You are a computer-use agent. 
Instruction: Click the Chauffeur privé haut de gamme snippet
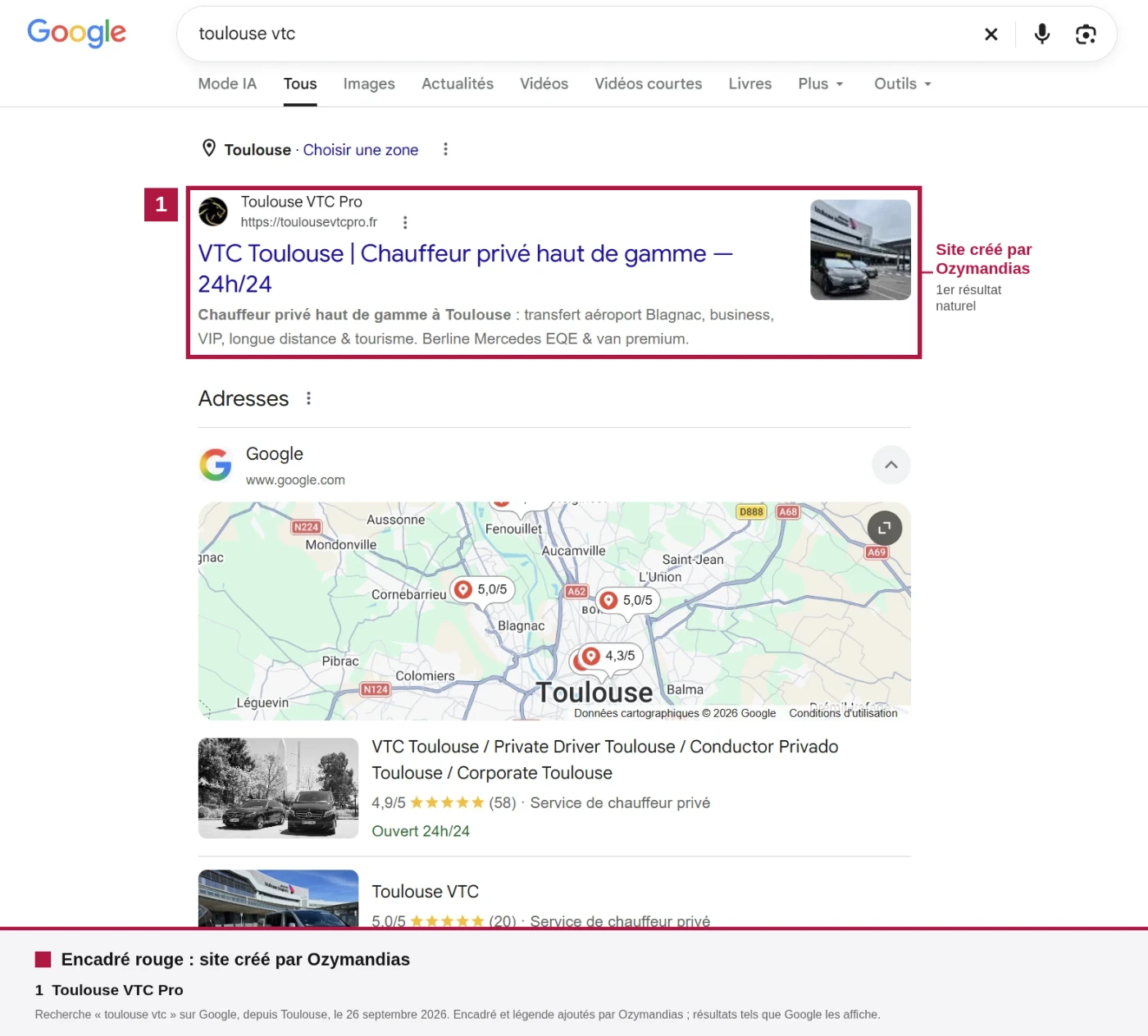click(x=486, y=327)
